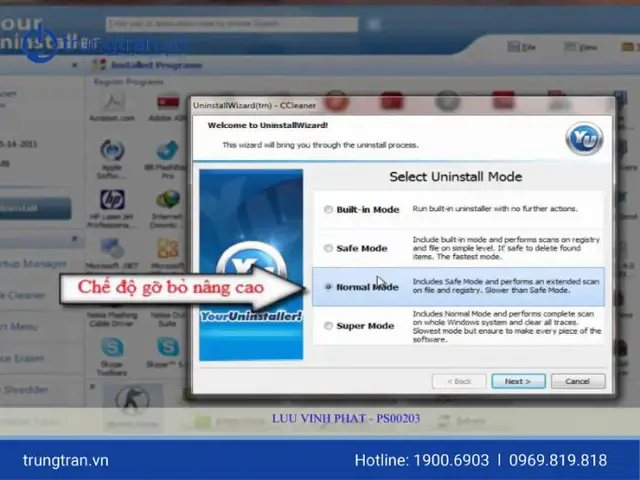
Task: Click the YourUninstaller! banner image in wizard
Action: coord(251,265)
